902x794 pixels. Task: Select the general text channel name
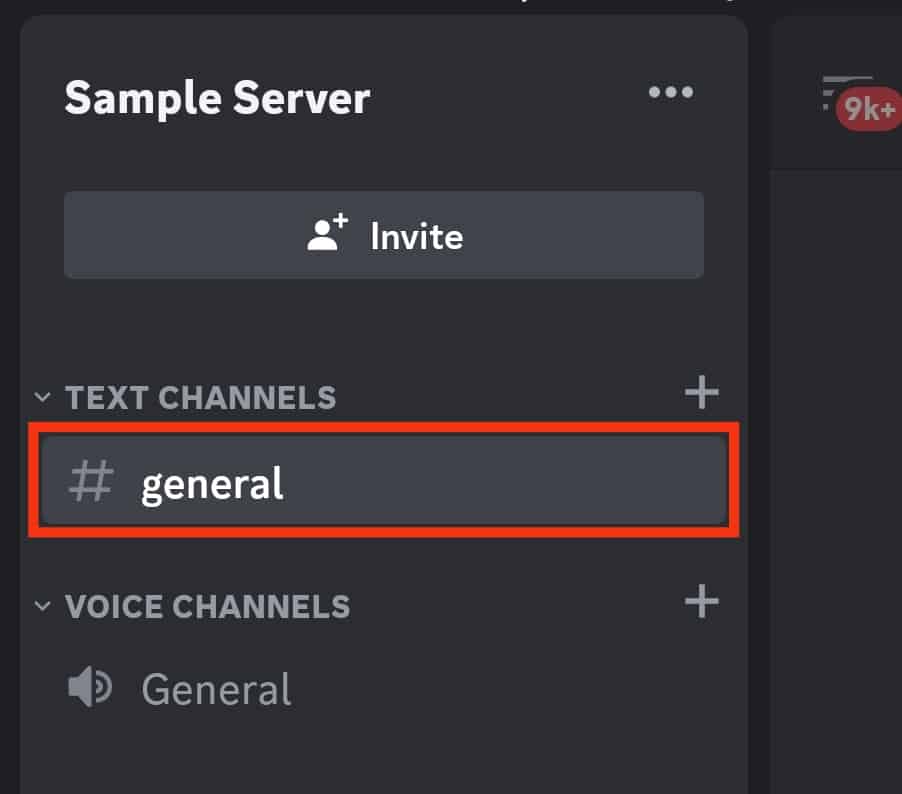click(212, 483)
